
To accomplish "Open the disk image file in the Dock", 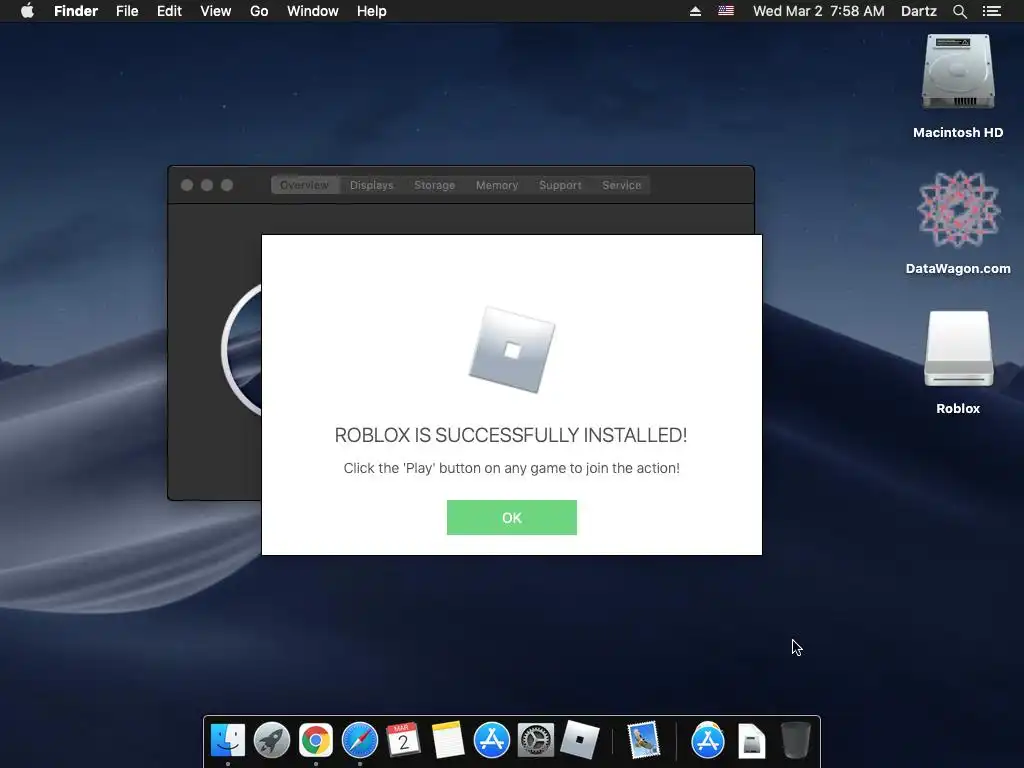I will click(752, 741).
